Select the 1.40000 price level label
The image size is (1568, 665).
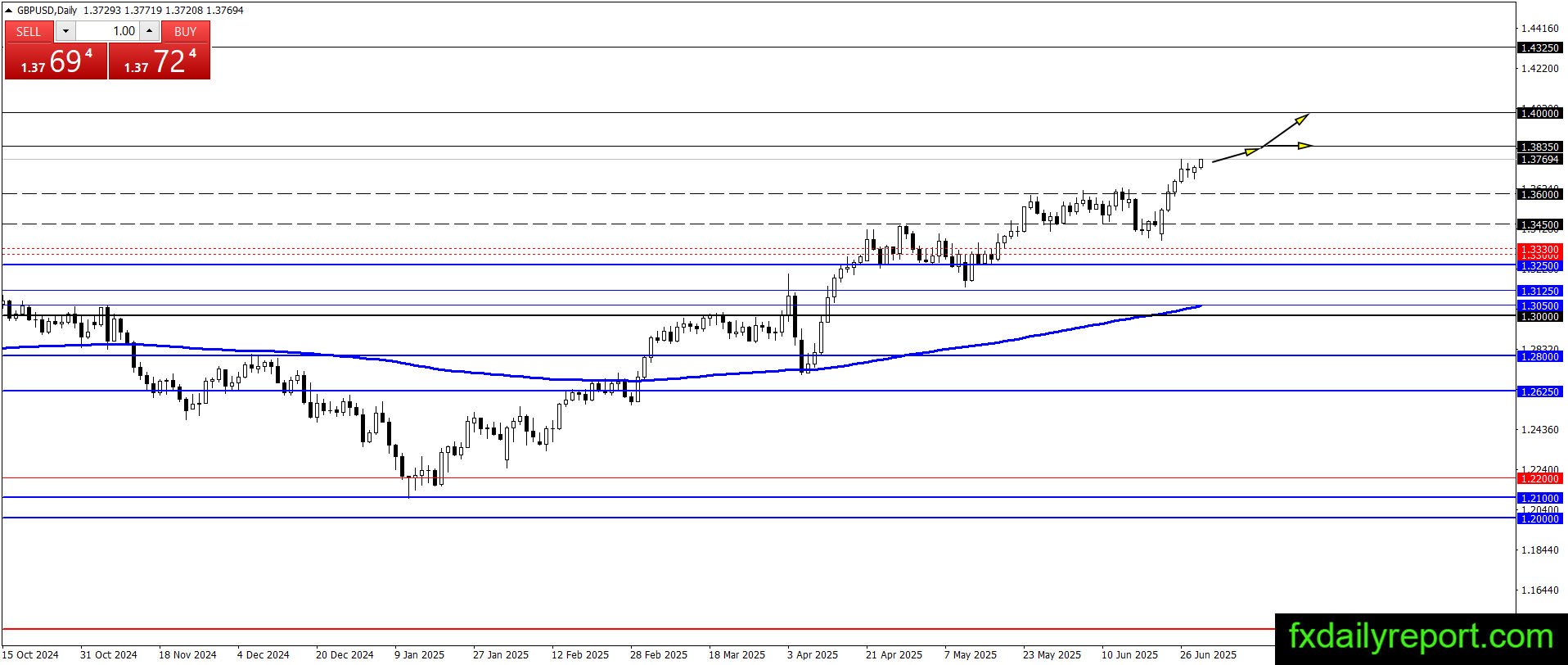(x=1539, y=113)
